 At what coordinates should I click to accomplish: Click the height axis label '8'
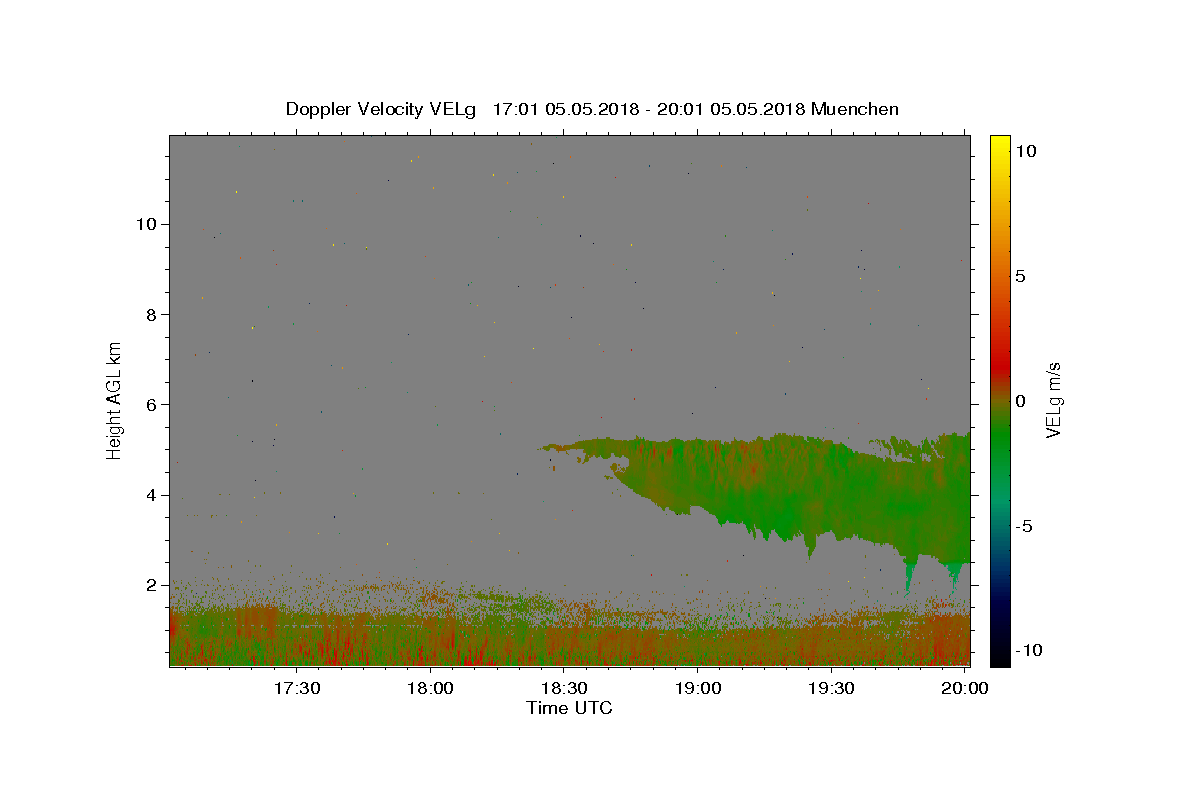coord(151,314)
